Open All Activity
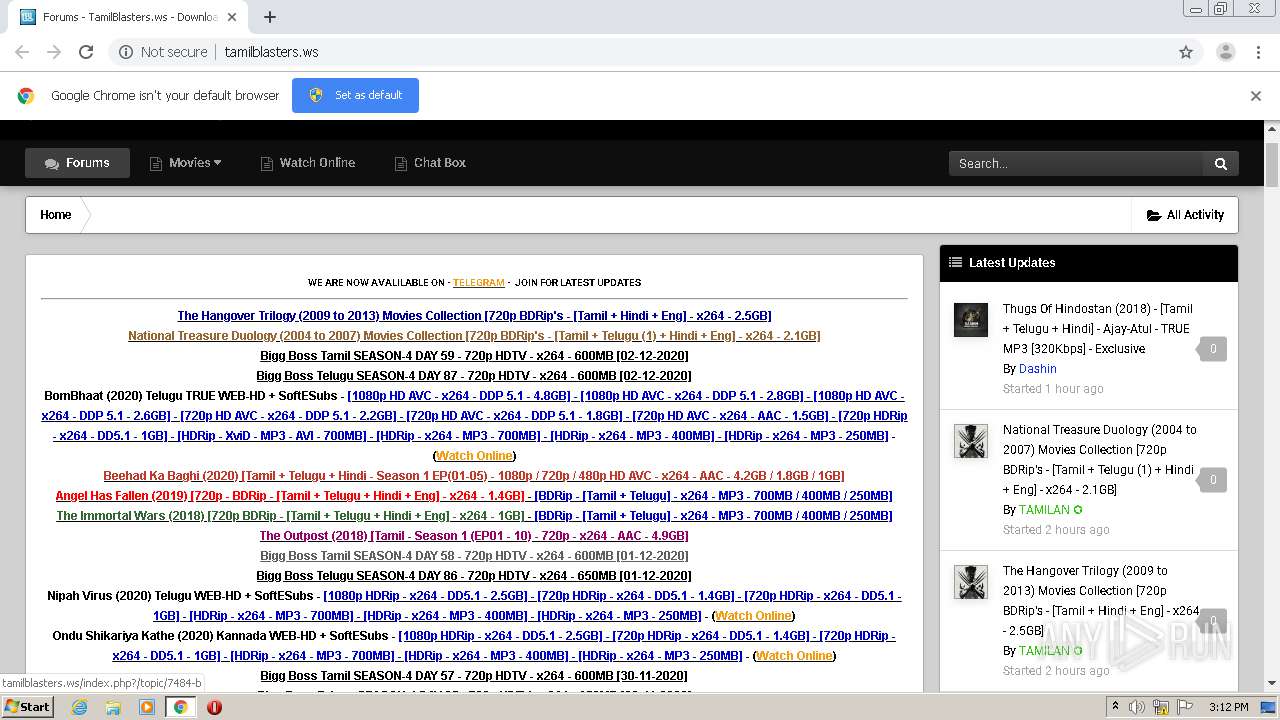 click(1185, 215)
